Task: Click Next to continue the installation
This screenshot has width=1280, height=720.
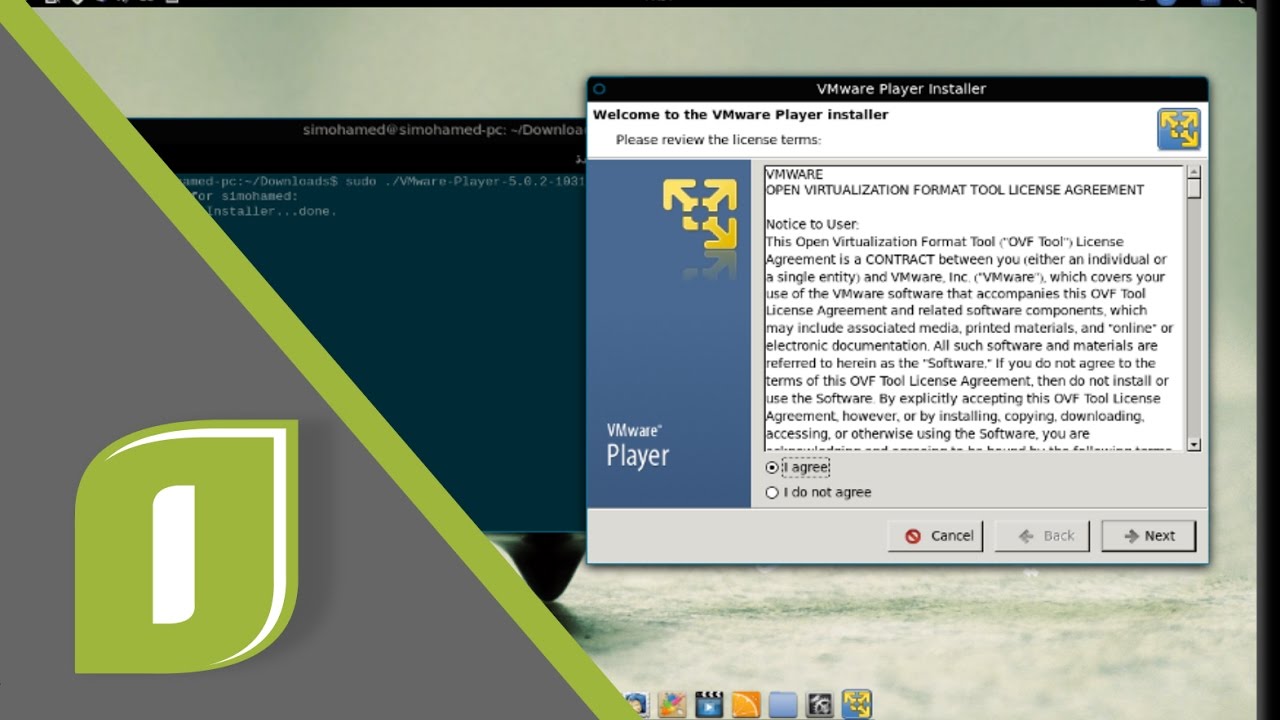Action: click(x=1148, y=536)
